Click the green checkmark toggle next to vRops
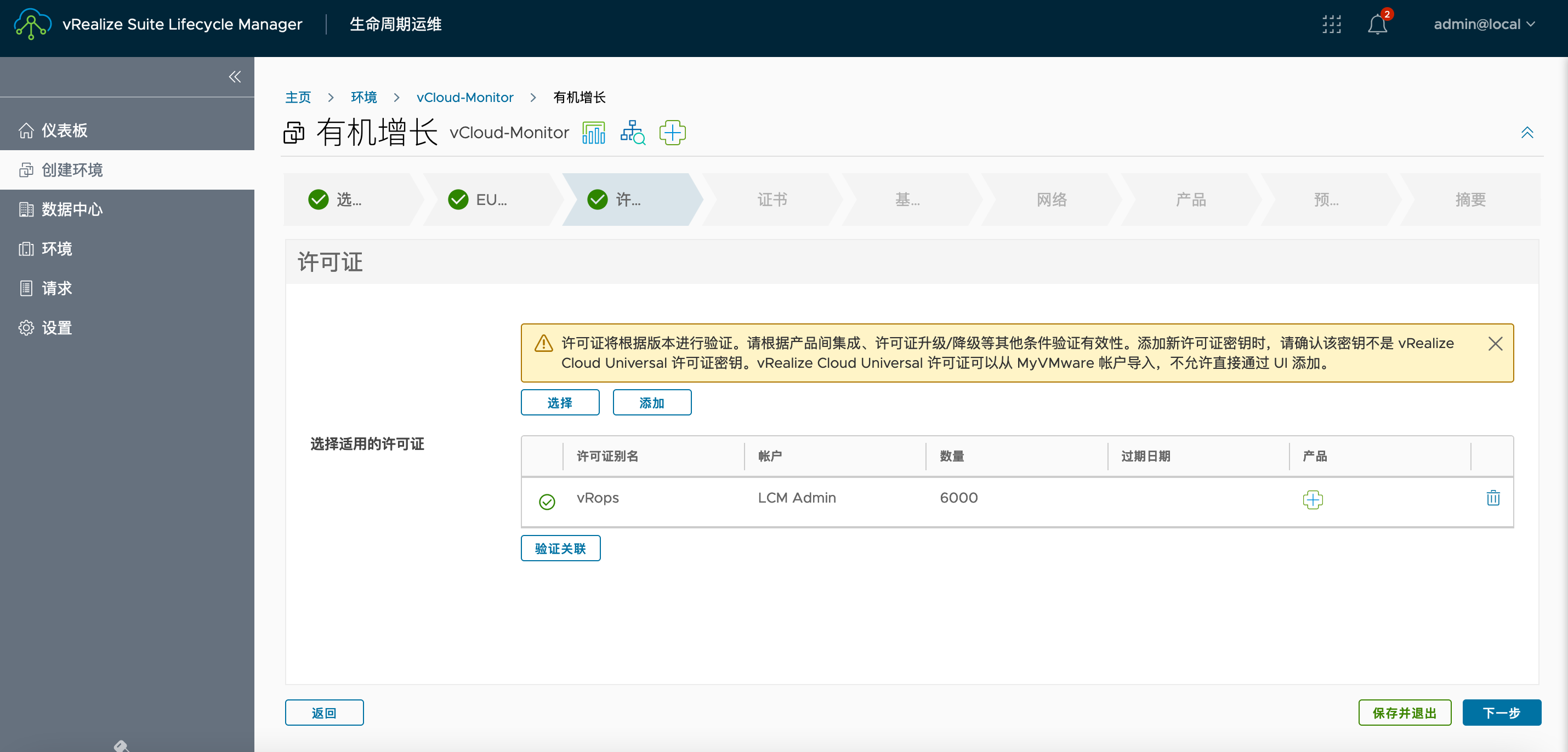The width and height of the screenshot is (1568, 752). coord(547,500)
